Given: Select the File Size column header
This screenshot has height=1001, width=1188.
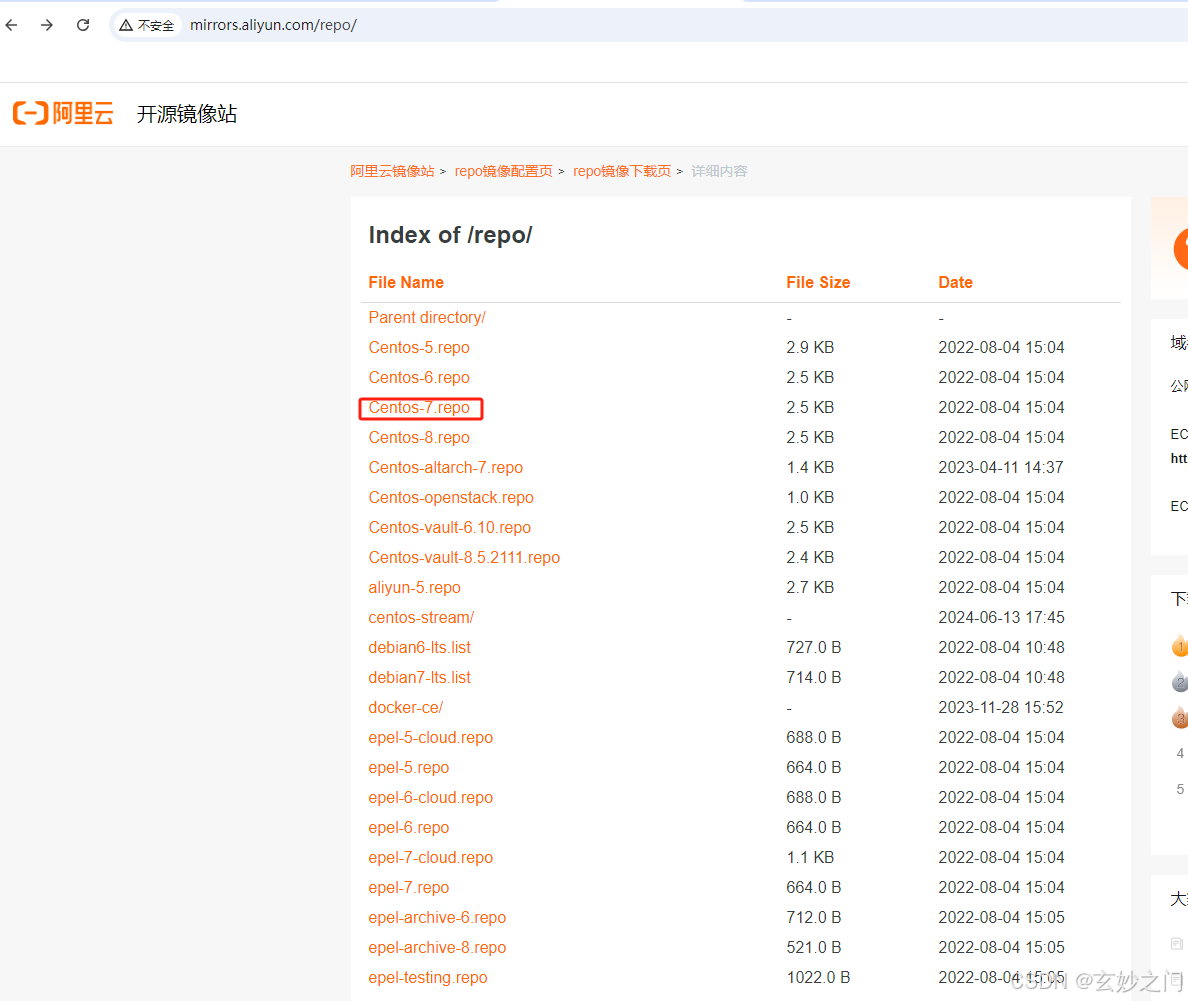Looking at the screenshot, I should 818,283.
